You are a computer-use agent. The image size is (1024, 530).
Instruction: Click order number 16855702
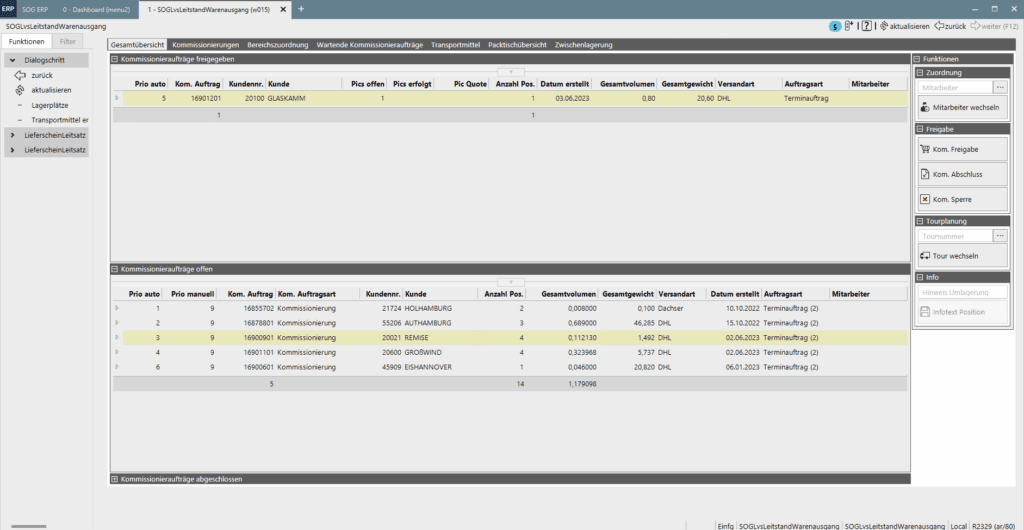(259, 307)
